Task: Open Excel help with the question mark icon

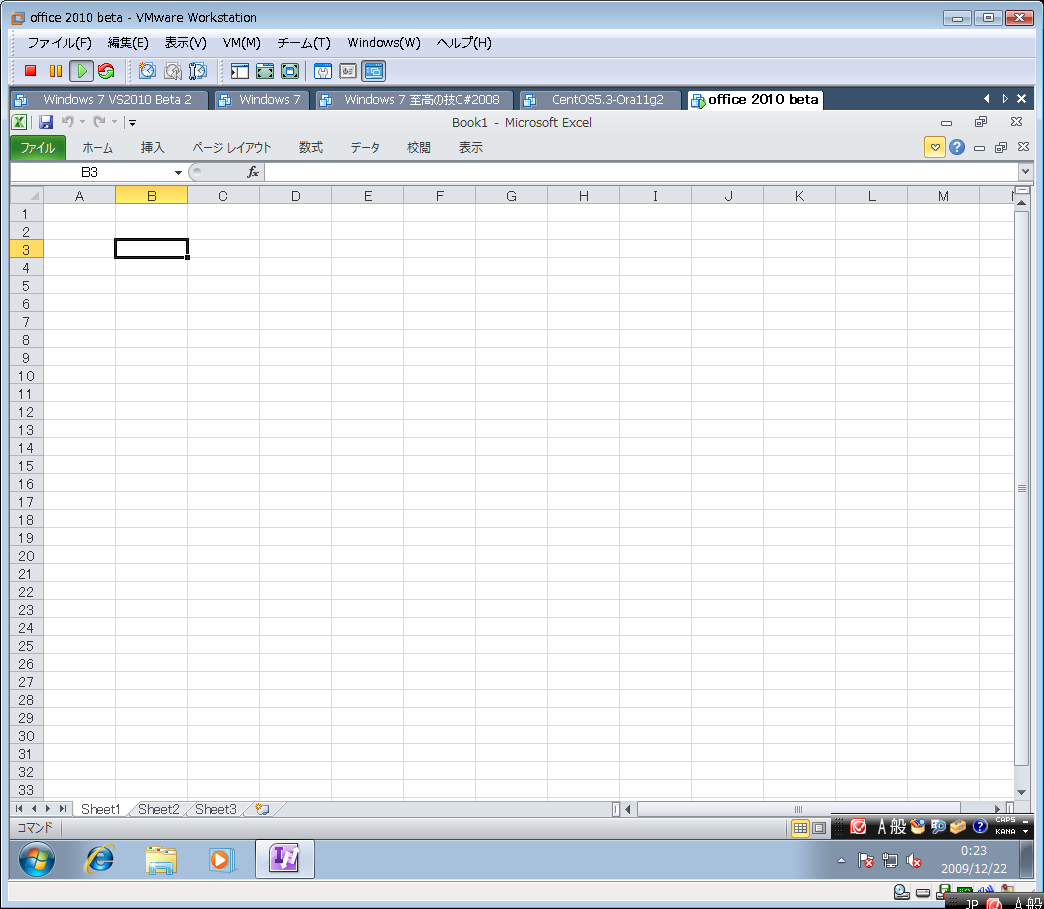Action: click(x=957, y=147)
